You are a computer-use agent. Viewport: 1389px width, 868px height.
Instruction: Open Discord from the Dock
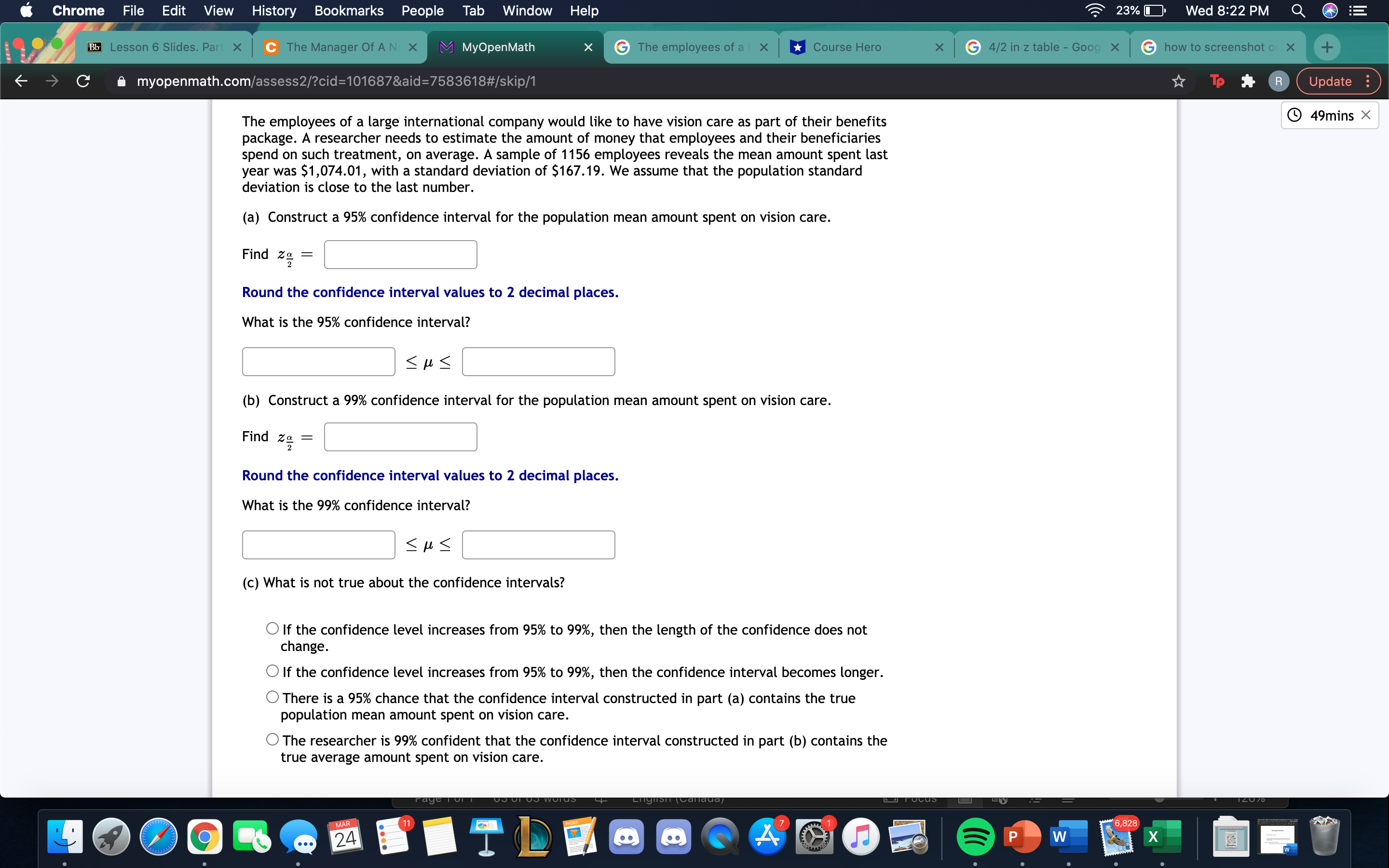pos(626,837)
